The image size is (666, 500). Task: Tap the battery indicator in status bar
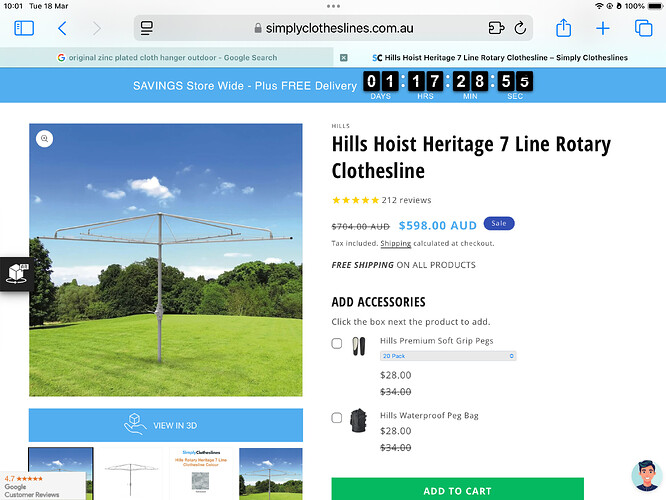[x=655, y=6]
